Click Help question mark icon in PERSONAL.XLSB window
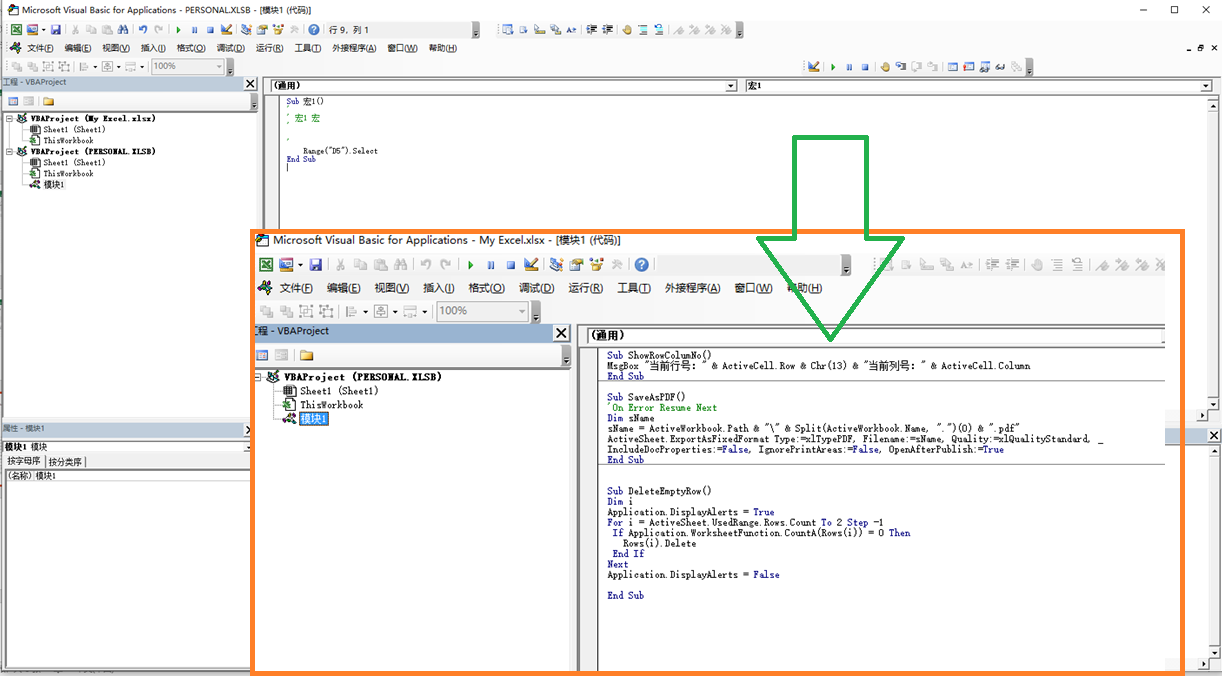 pos(313,30)
